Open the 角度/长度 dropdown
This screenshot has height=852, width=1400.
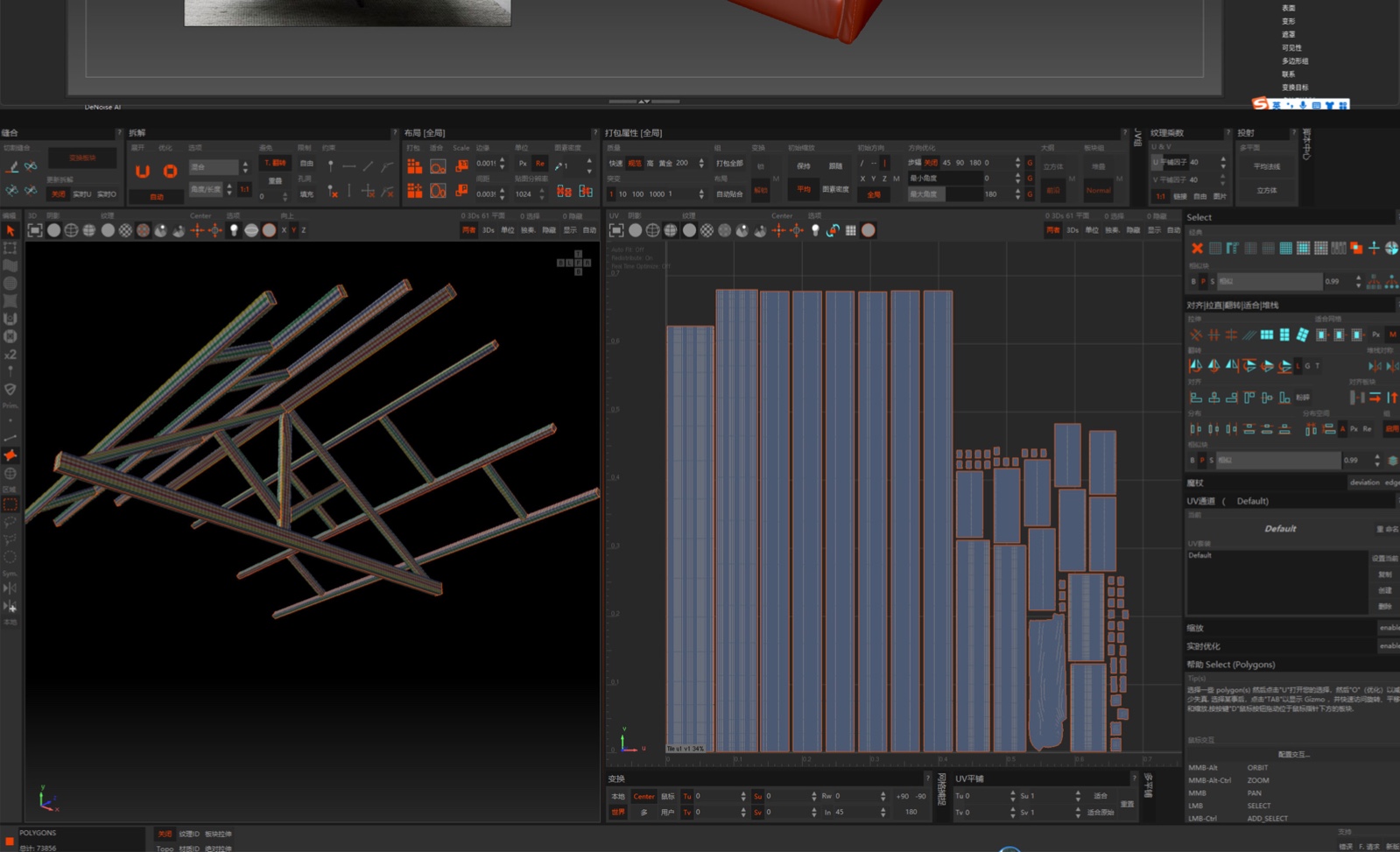pyautogui.click(x=207, y=189)
